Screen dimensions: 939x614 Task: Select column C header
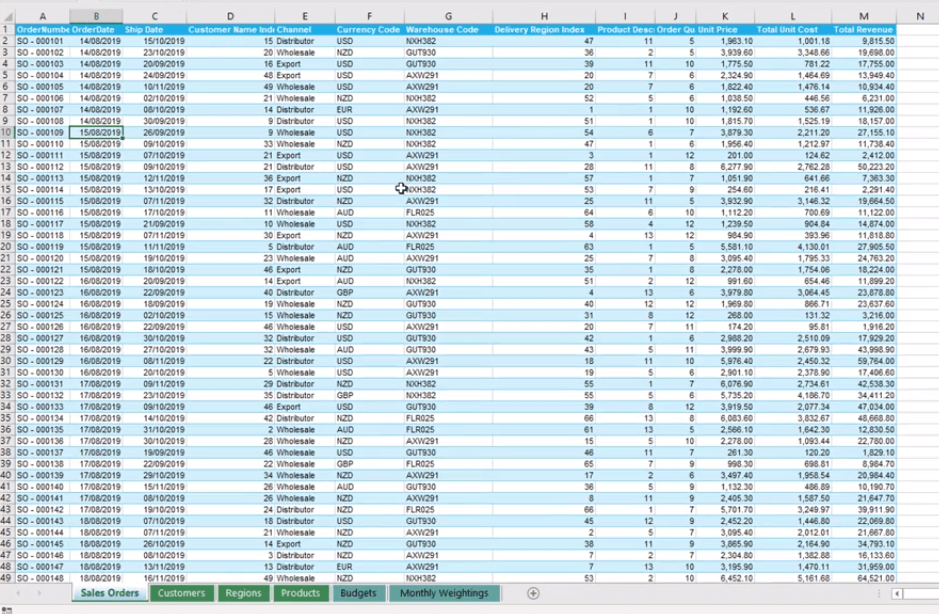coord(155,16)
